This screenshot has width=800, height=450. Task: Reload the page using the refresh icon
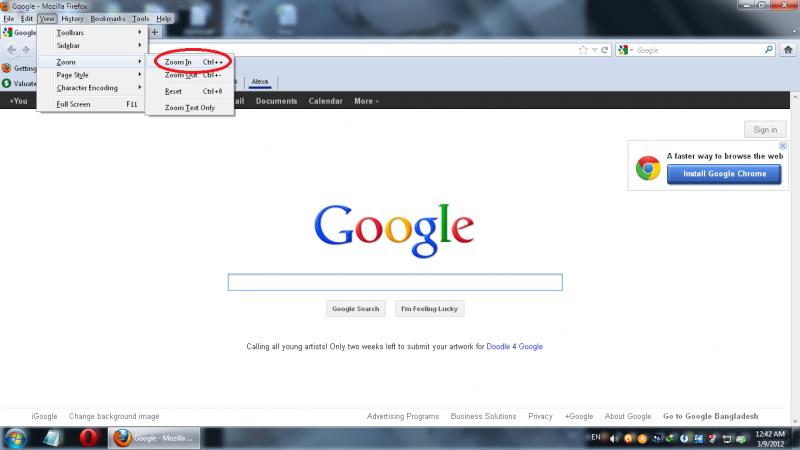(x=605, y=49)
